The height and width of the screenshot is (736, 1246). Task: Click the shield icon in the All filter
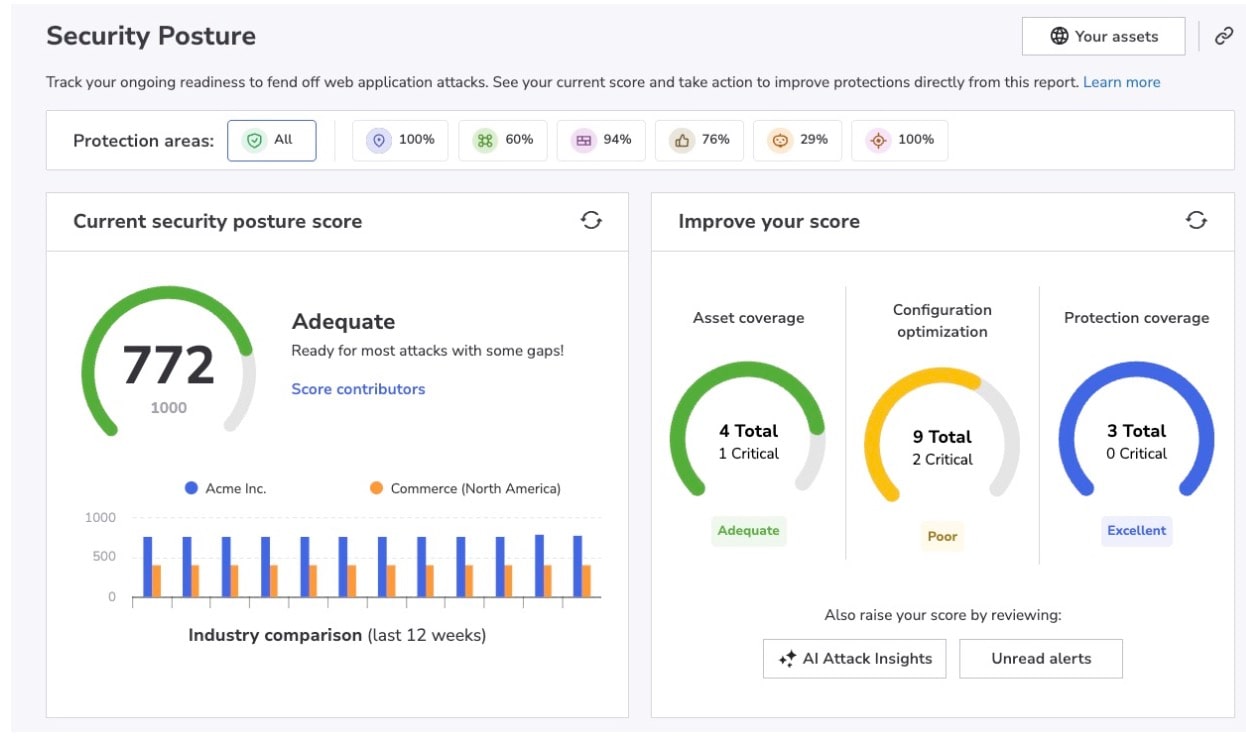pos(254,140)
